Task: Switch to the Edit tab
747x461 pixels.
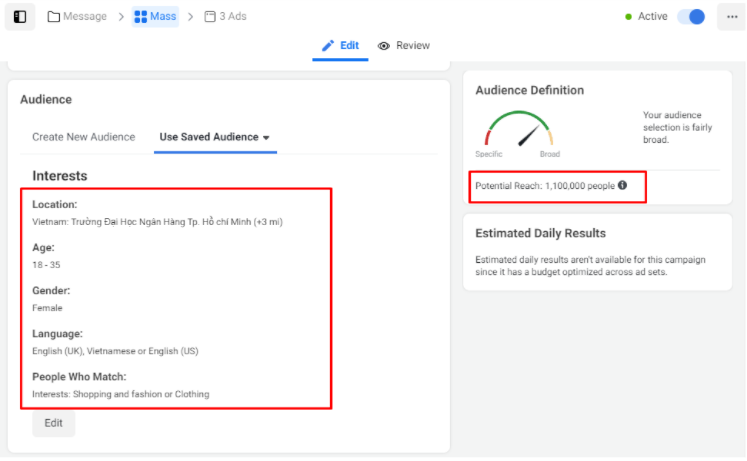Action: (x=340, y=46)
